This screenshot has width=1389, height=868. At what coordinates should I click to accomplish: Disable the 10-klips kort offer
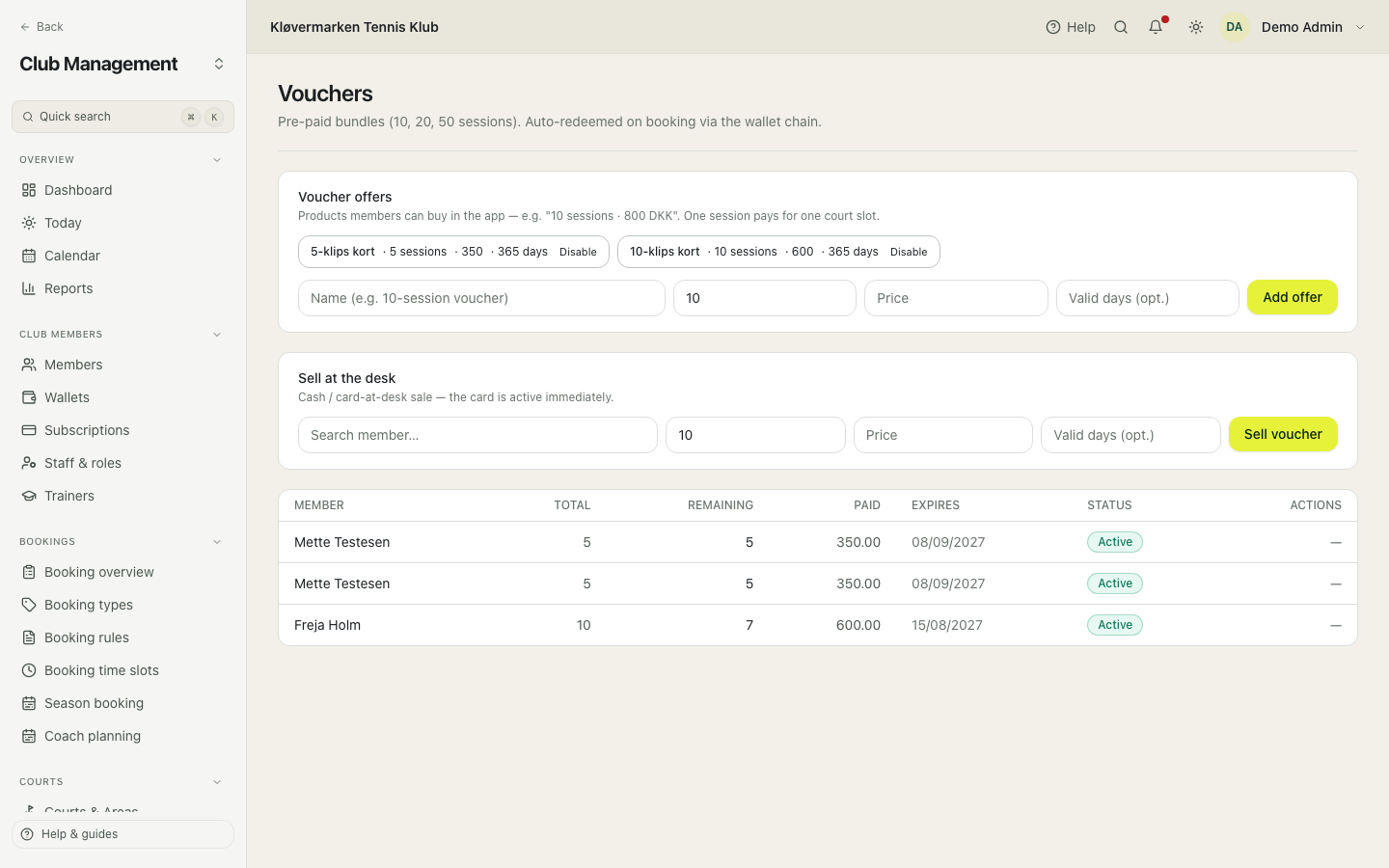point(909,252)
